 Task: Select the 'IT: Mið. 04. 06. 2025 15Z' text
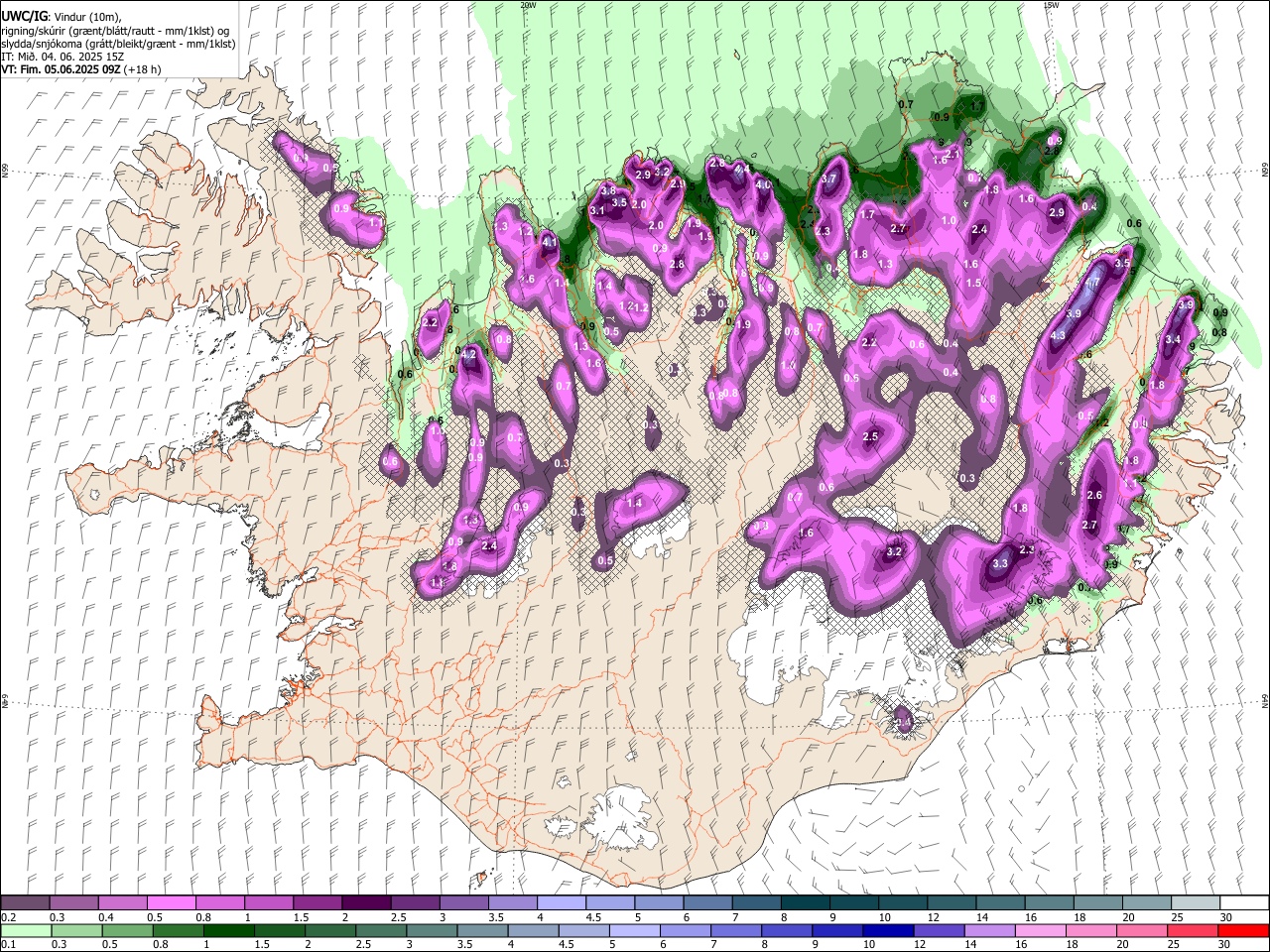tap(62, 57)
